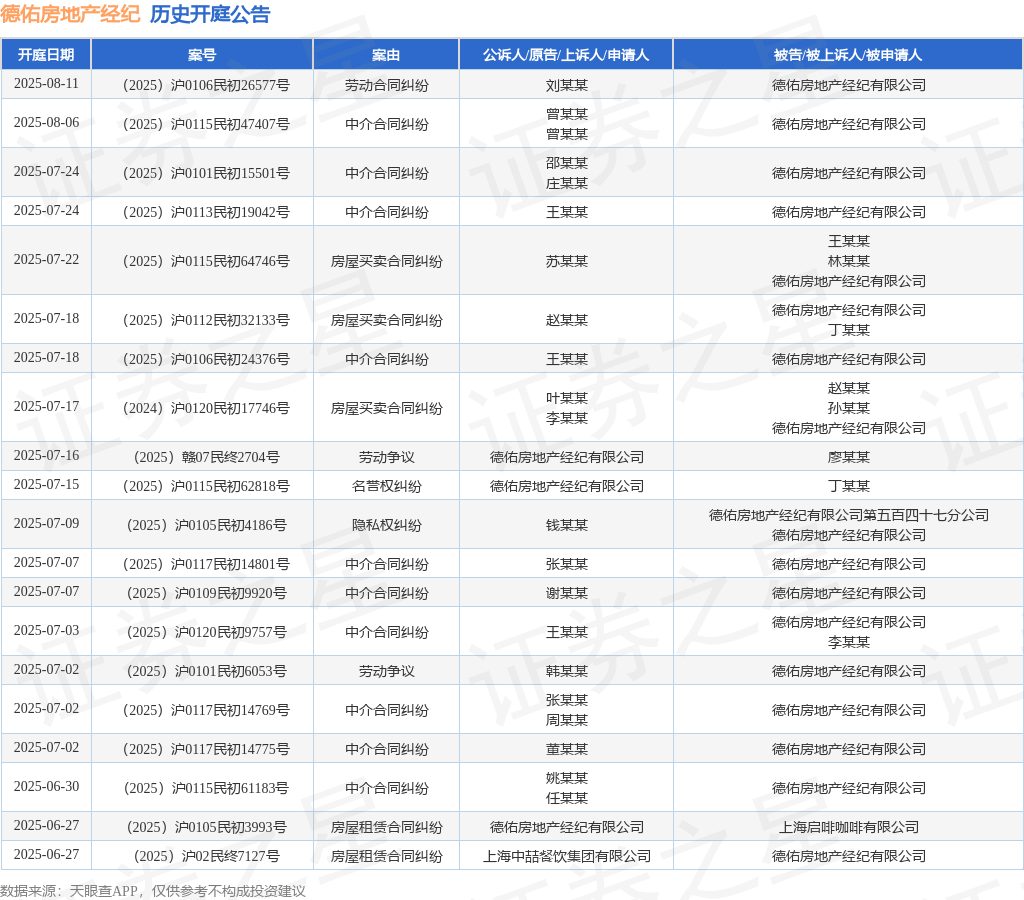Screen dimensions: 1024x900
Task: Click cause 隐私权纠纷
Action: 387,525
